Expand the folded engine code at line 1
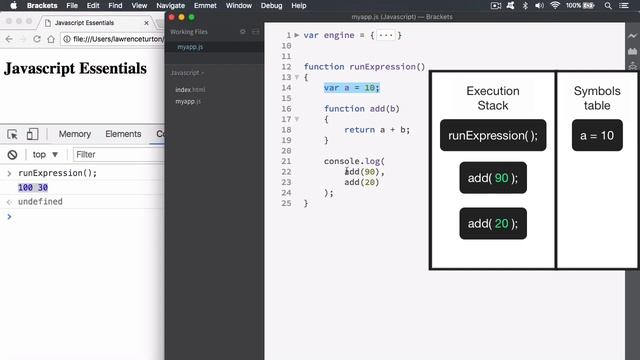This screenshot has height=360, width=640. [297, 35]
